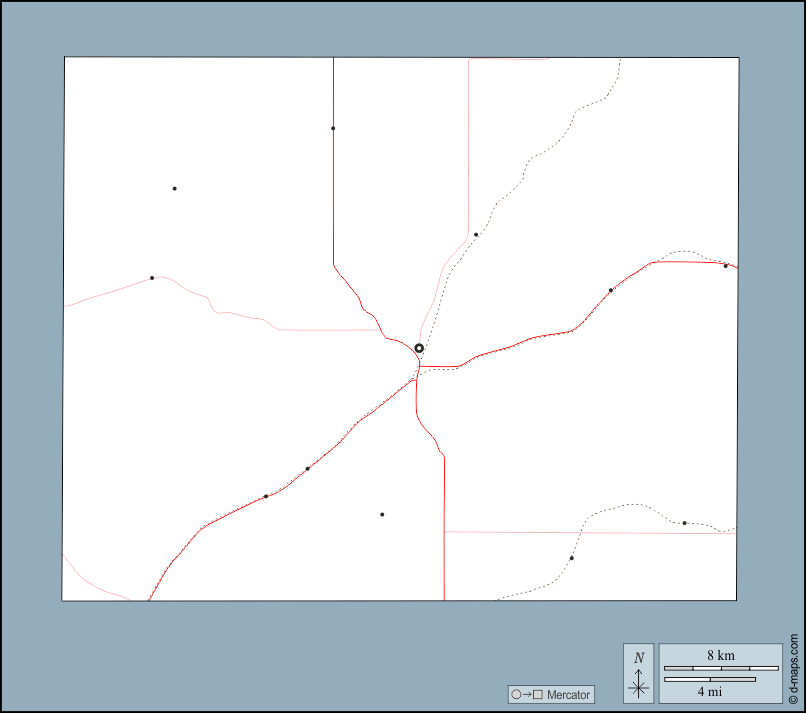806x713 pixels.
Task: Select the isolated town dot south of the city
Action: point(382,514)
